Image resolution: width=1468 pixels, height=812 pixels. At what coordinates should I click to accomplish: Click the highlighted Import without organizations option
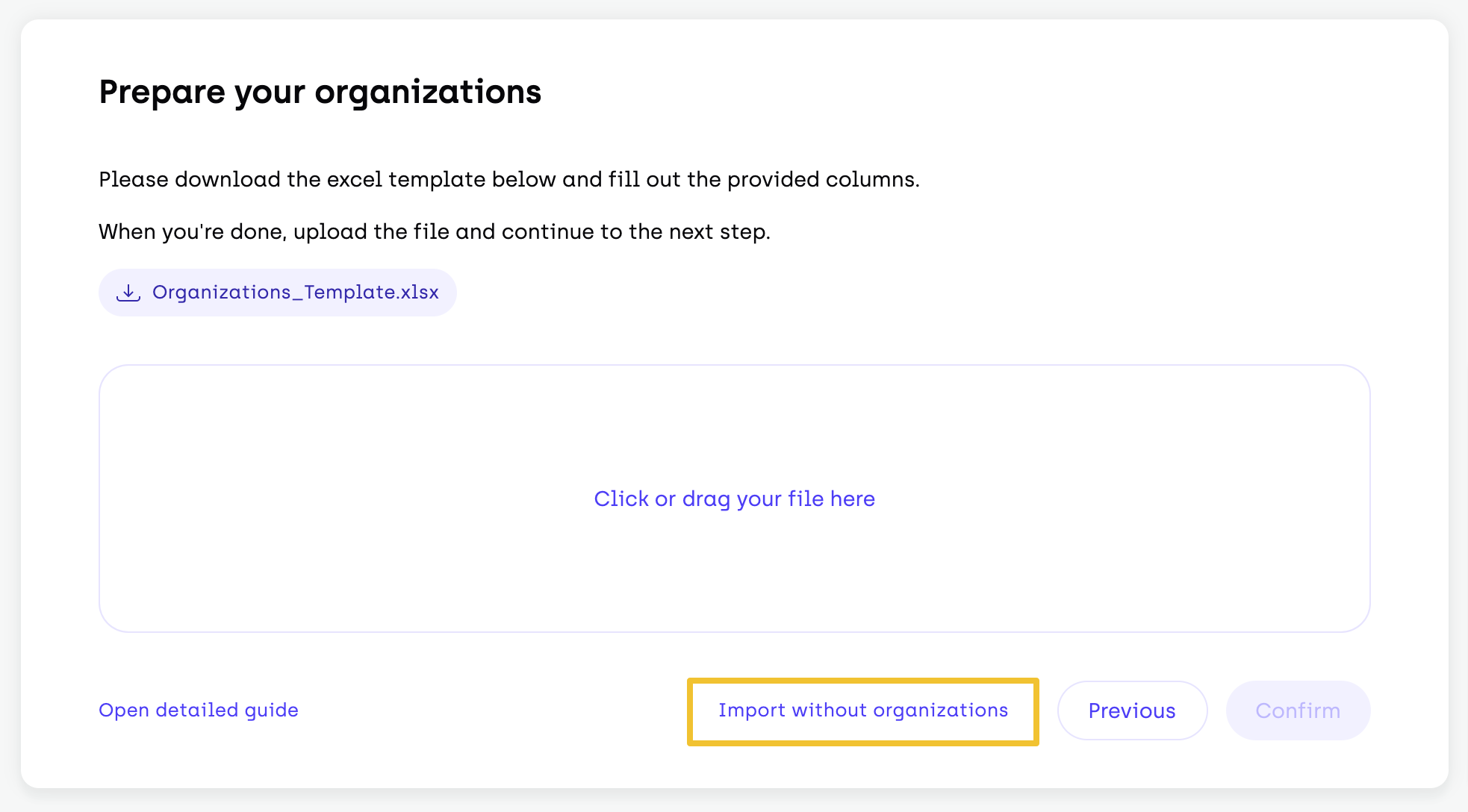click(x=862, y=710)
